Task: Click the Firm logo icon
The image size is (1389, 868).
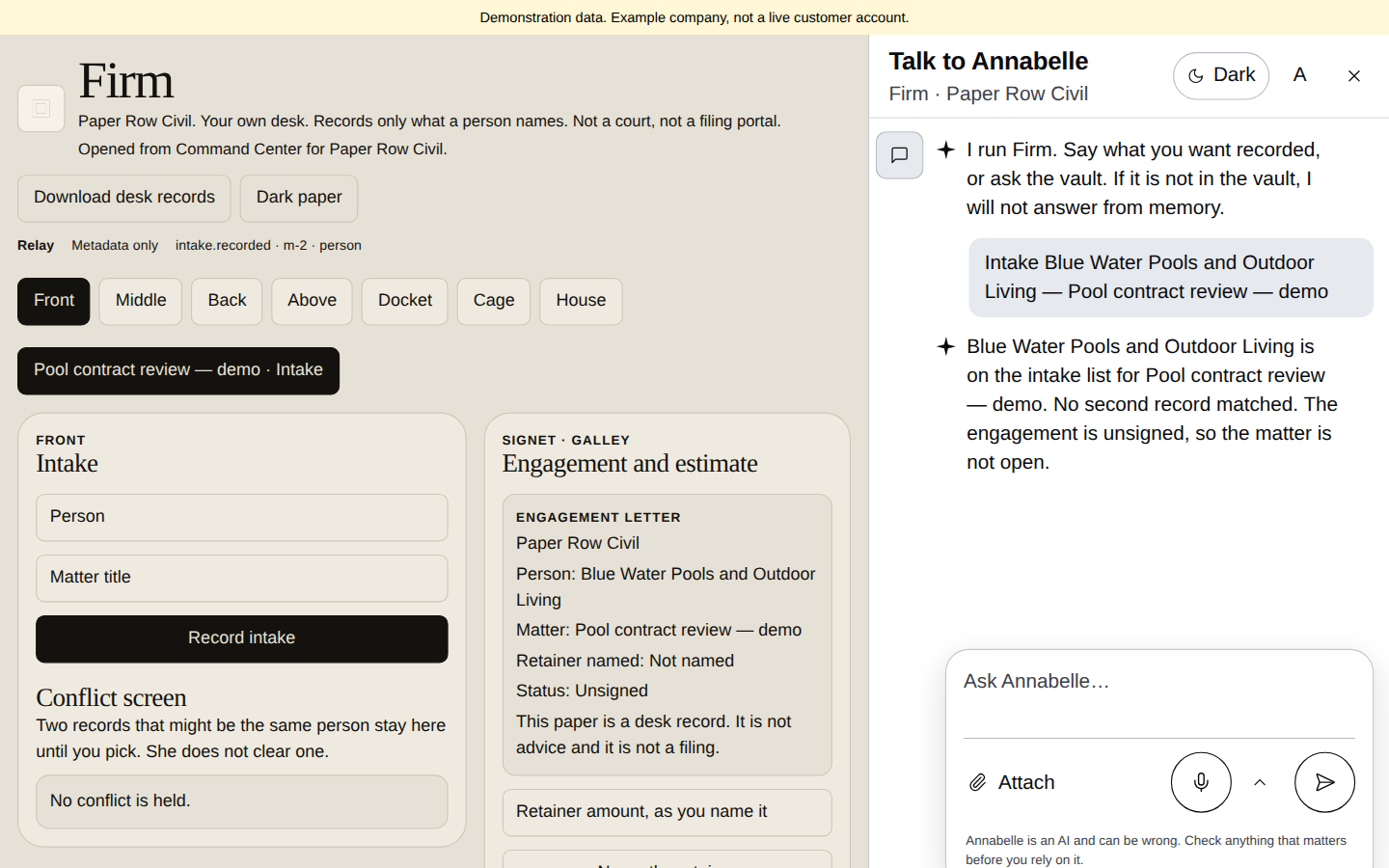Action: [41, 108]
